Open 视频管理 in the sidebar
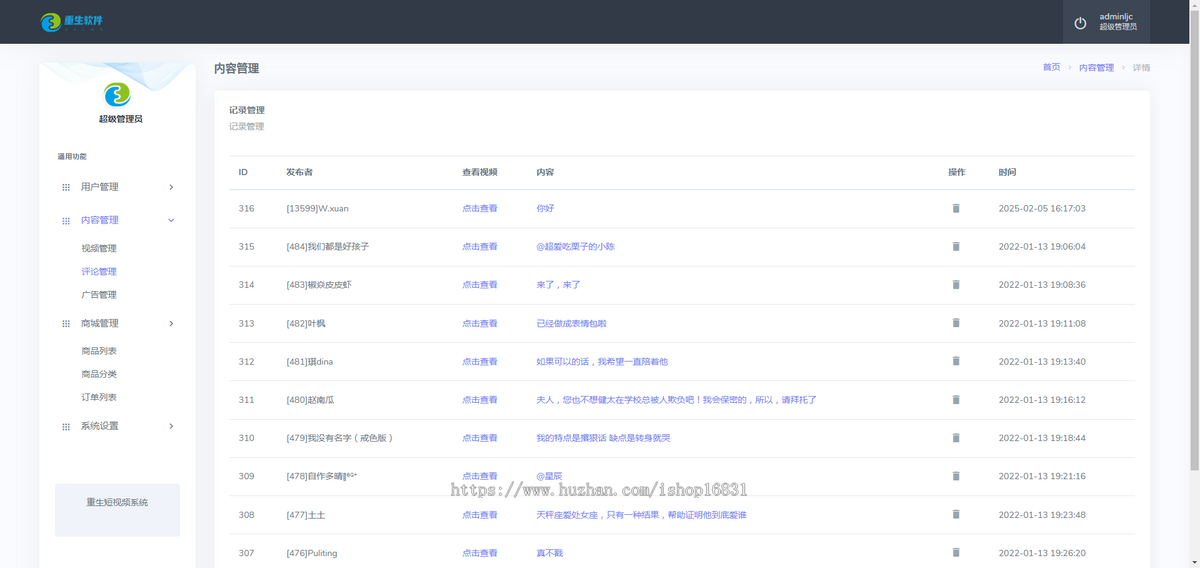The height and width of the screenshot is (568, 1200). 99,248
